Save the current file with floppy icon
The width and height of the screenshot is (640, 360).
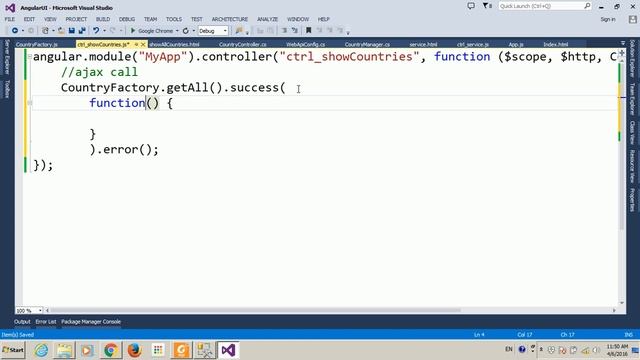[x=72, y=31]
